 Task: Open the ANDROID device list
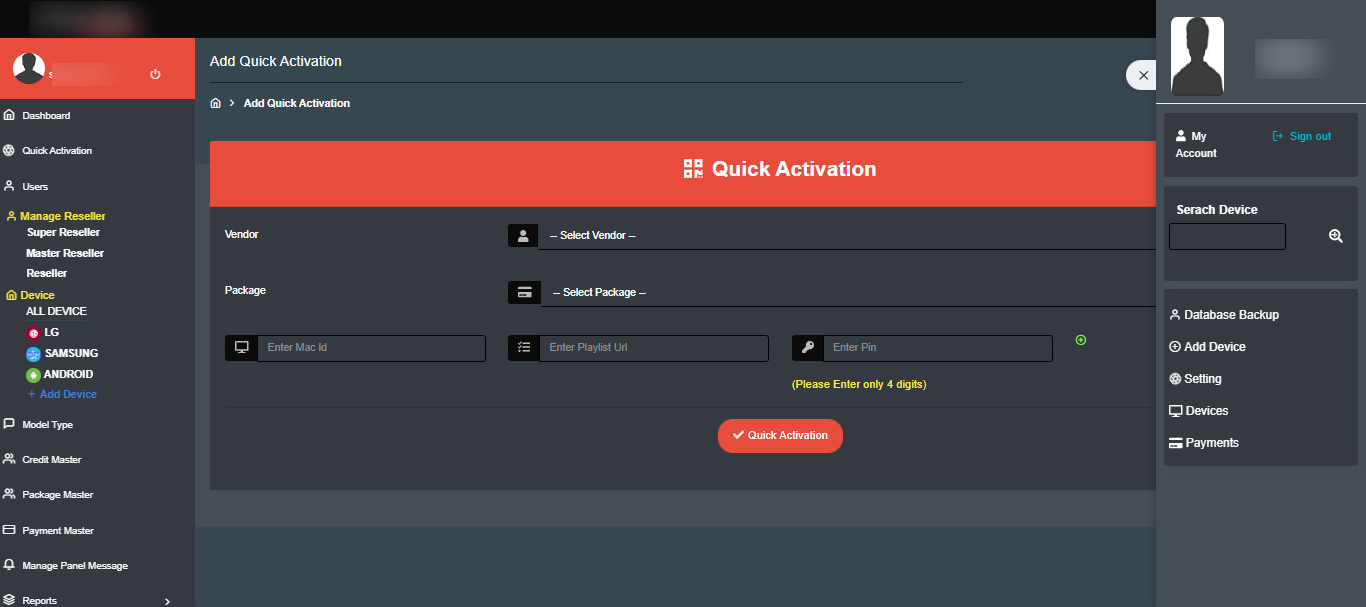pos(68,374)
